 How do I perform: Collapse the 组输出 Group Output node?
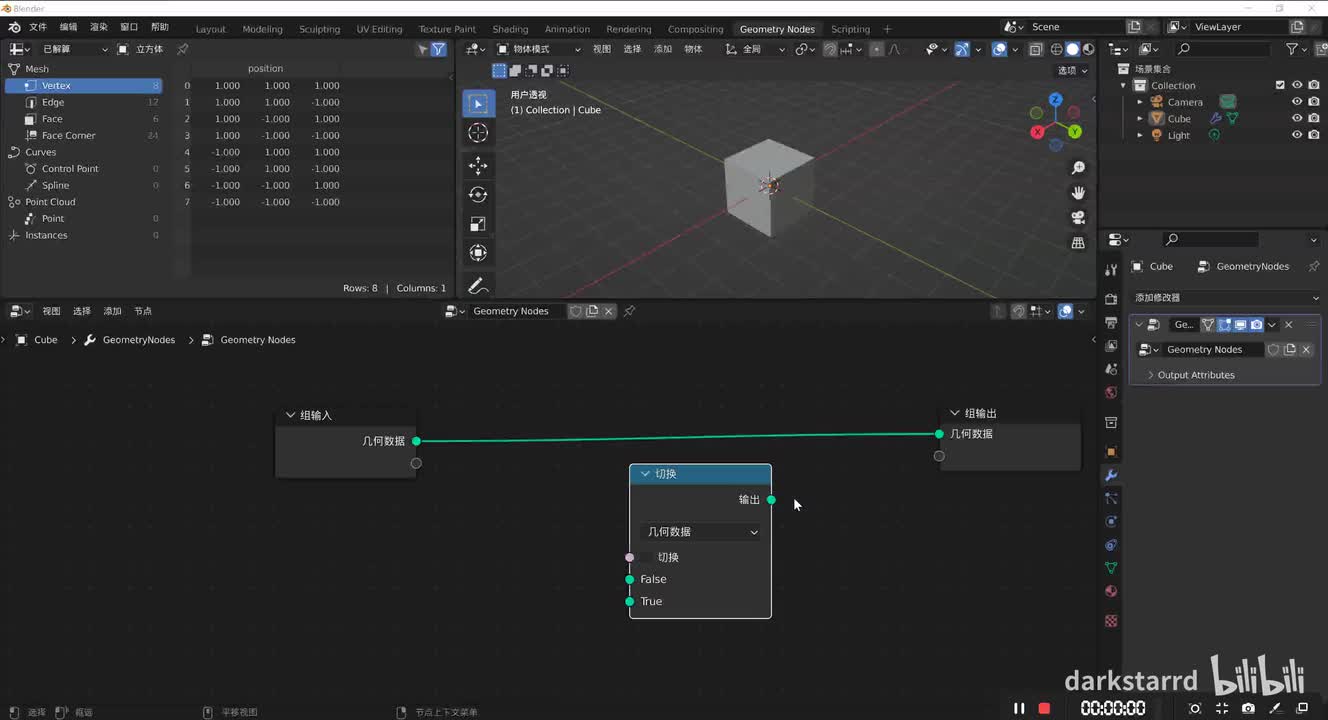pos(954,413)
